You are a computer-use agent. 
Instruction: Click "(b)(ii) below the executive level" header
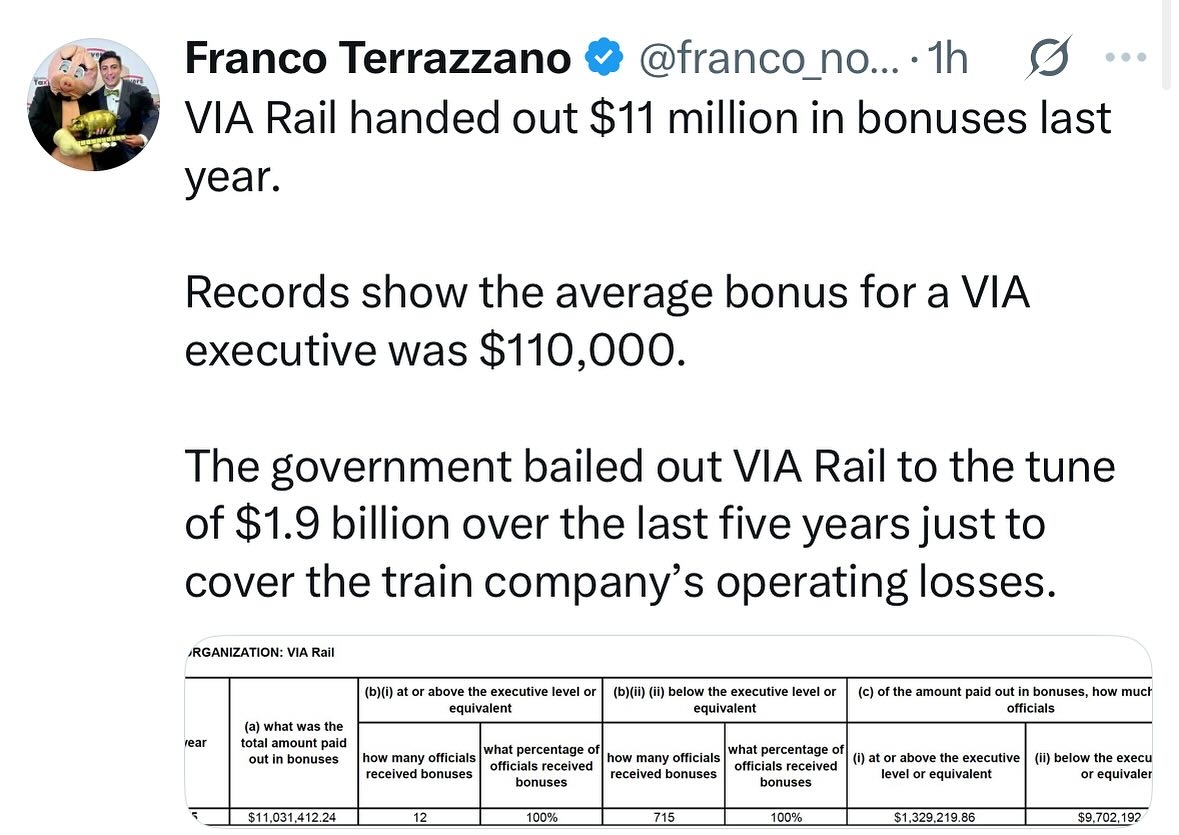724,699
